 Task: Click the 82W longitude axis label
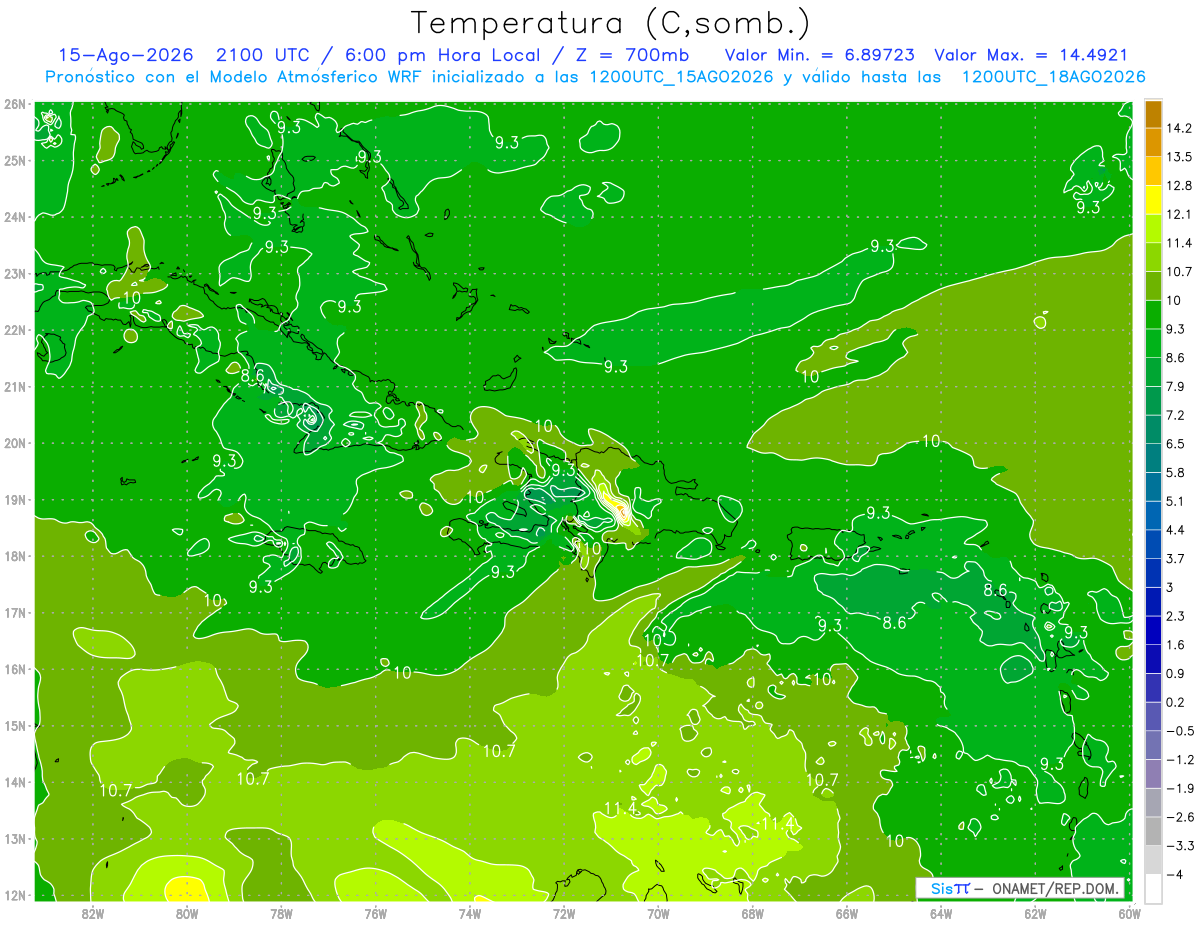click(93, 913)
